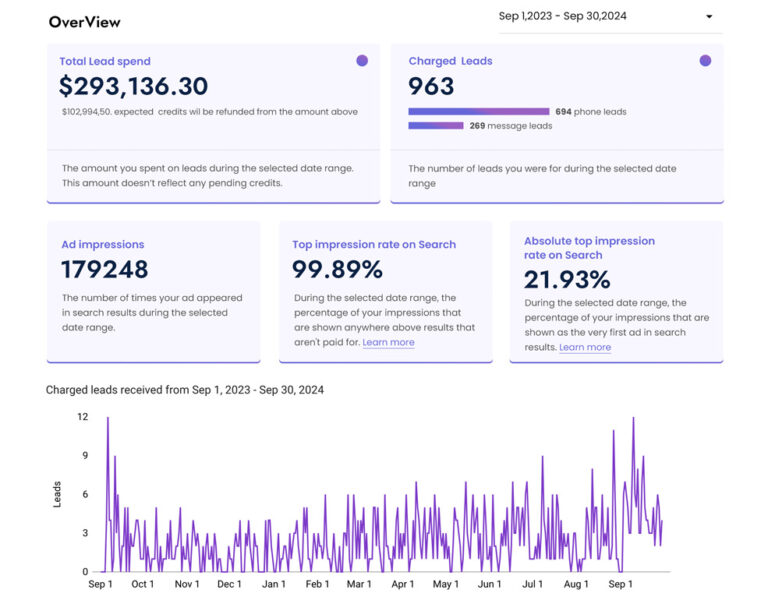768x611 pixels.
Task: Select the Ad impressions card title
Action: tap(103, 244)
